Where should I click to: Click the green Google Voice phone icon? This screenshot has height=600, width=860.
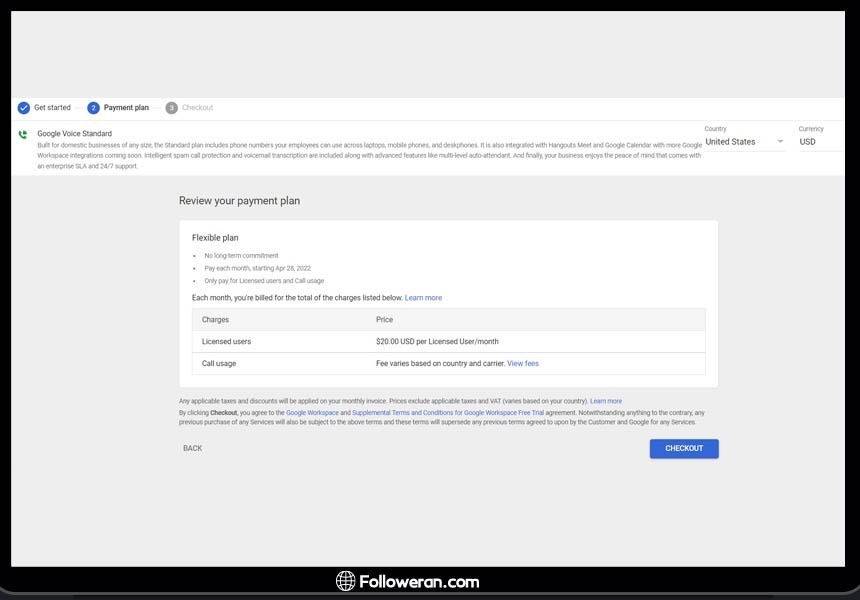[23, 134]
